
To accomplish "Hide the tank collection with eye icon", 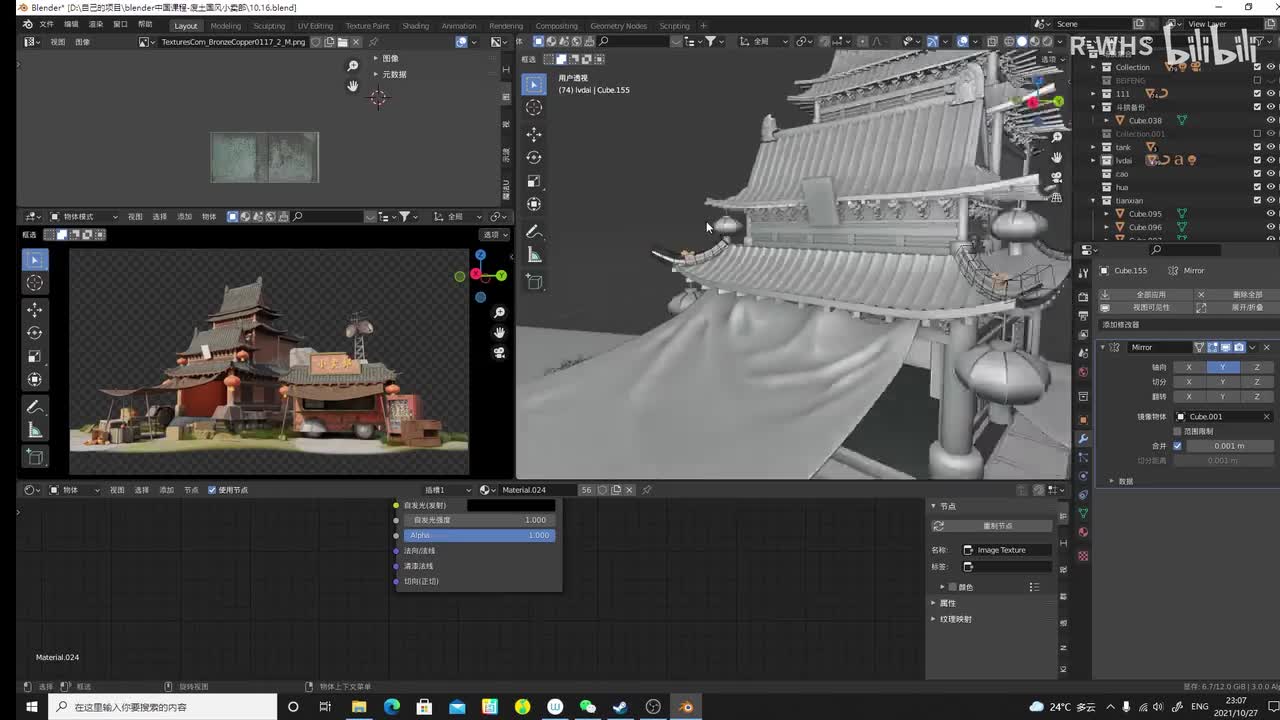I will 1271,147.
